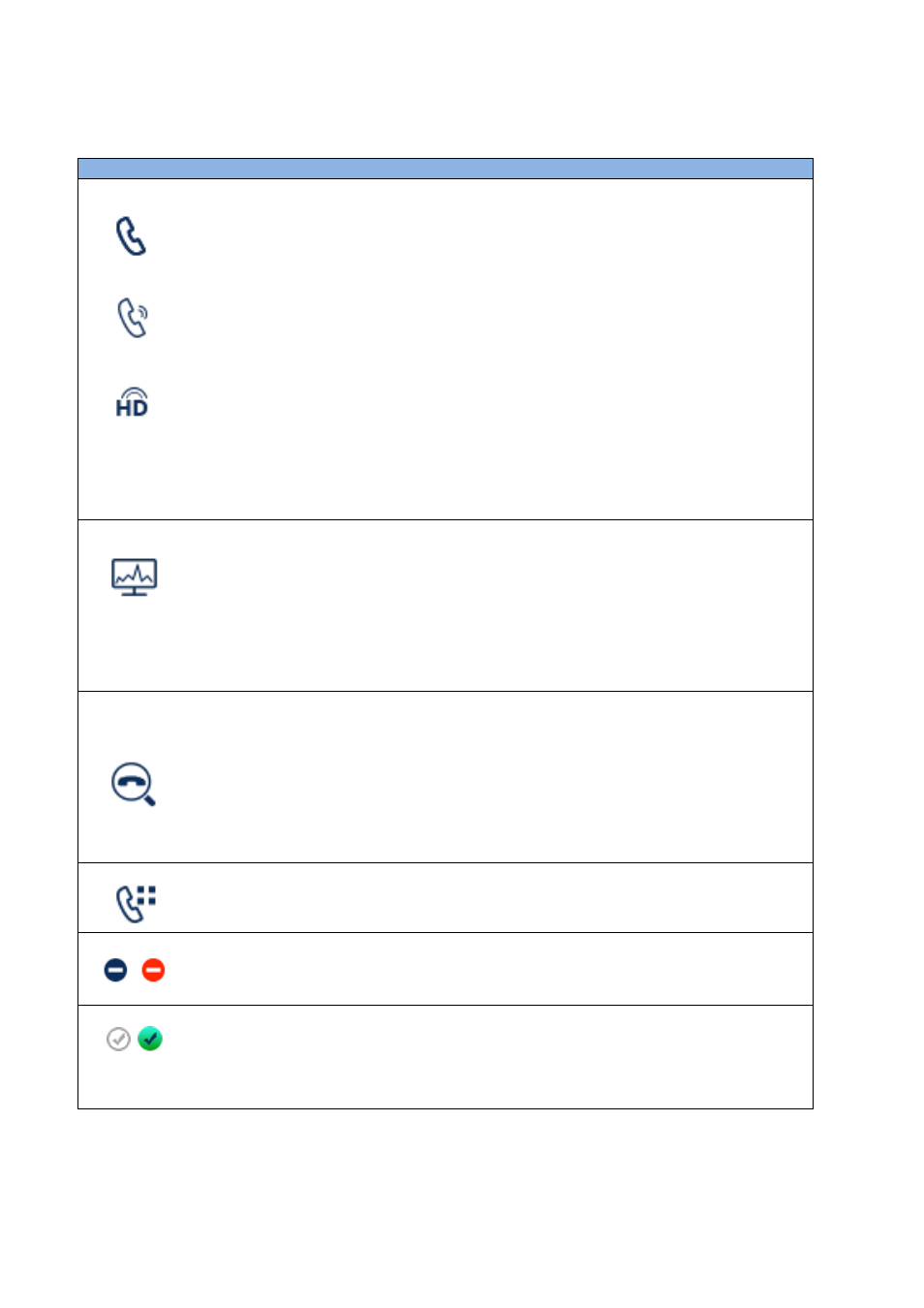Select the HD audio icon
This screenshot has height=1308, width=924.
[x=132, y=402]
